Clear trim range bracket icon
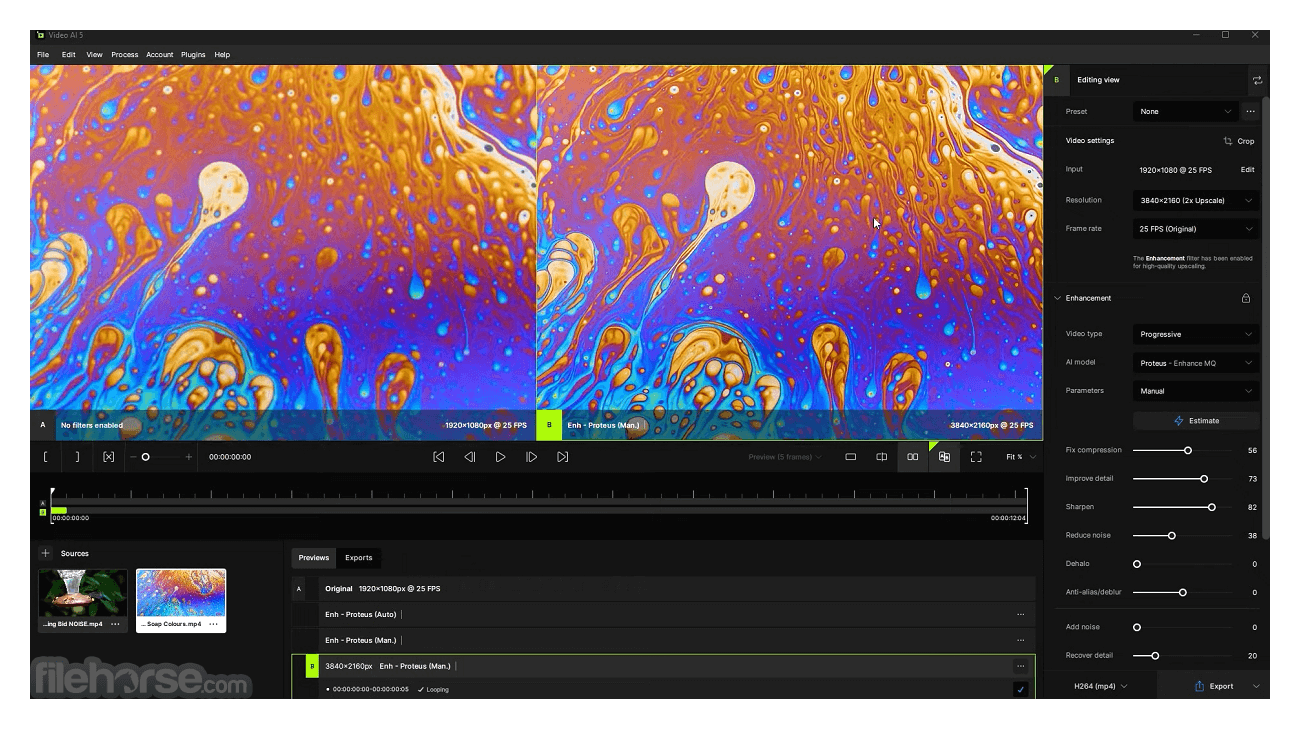The width and height of the screenshot is (1300, 729). [108, 457]
